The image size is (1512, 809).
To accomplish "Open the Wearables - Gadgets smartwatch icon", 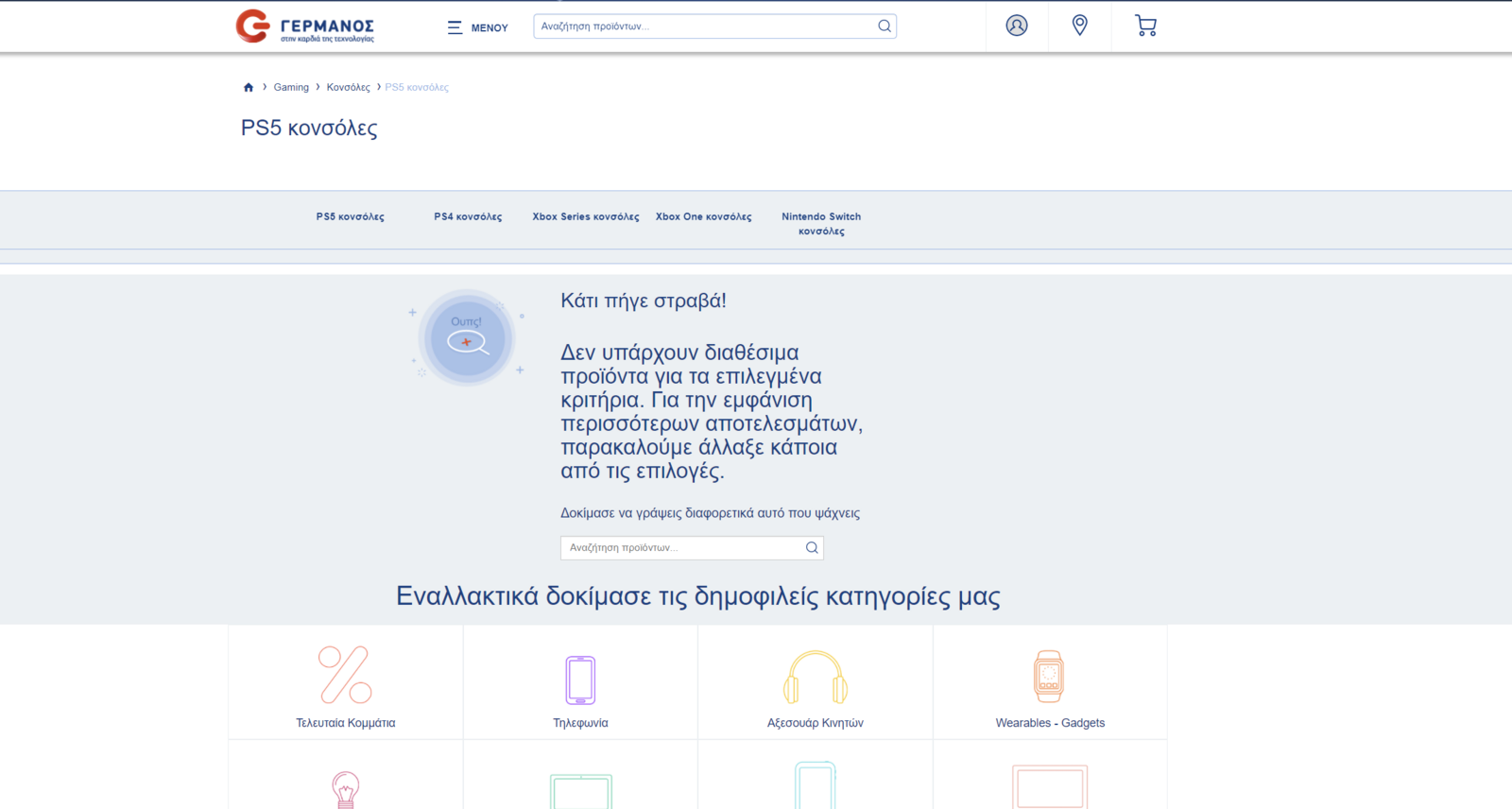I will click(x=1049, y=676).
